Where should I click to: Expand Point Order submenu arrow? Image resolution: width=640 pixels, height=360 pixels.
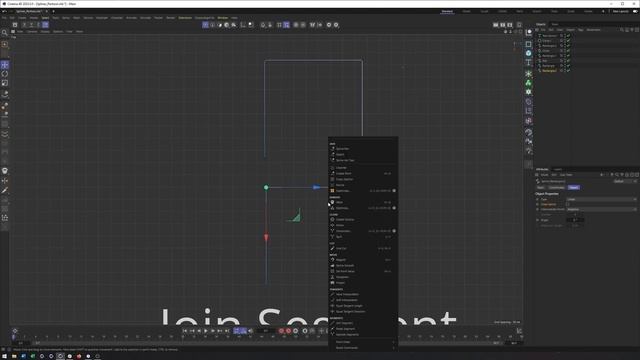coord(393,342)
